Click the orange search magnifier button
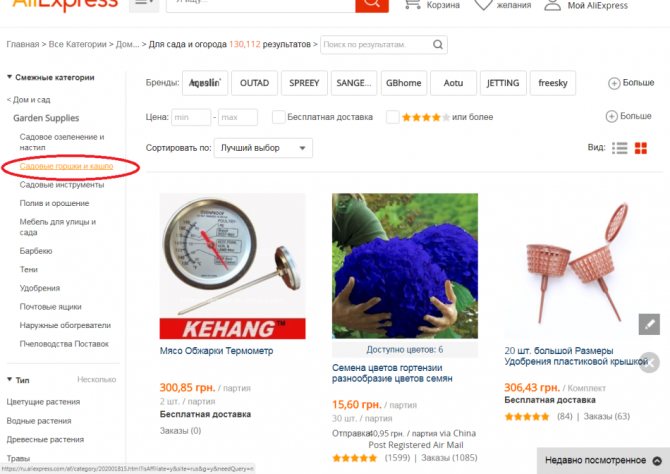The image size is (670, 474). 372,4
